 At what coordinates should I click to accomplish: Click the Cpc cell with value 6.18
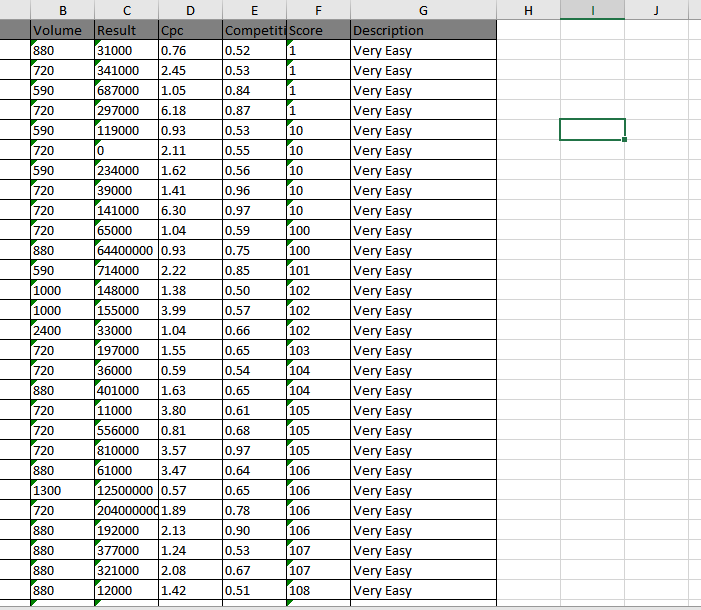pyautogui.click(x=190, y=110)
